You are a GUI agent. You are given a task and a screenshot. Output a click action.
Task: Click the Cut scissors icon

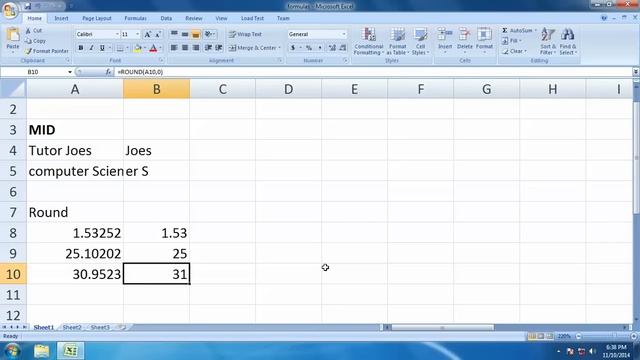(28, 31)
